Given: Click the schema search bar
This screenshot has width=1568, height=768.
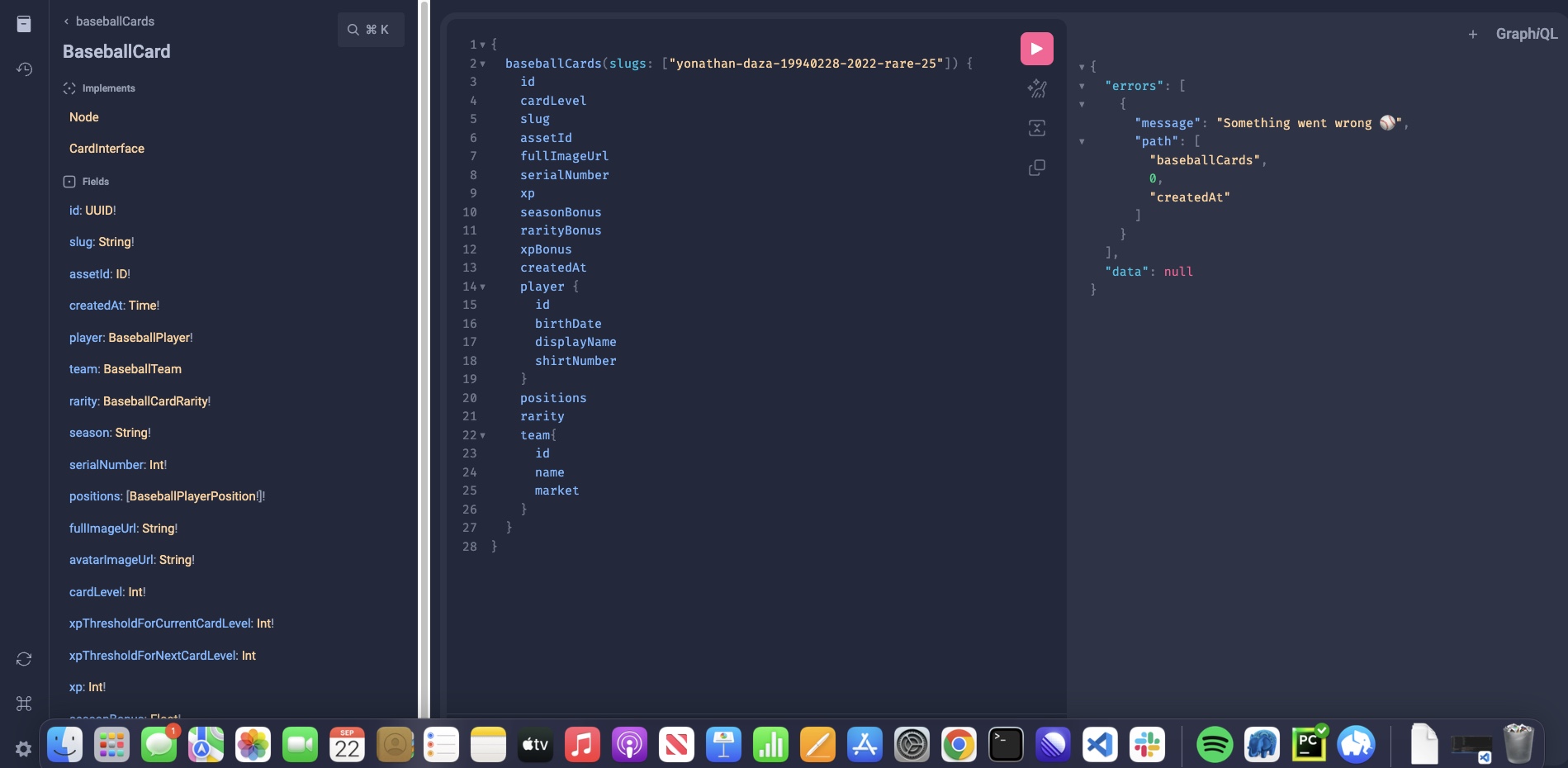Looking at the screenshot, I should click(371, 29).
